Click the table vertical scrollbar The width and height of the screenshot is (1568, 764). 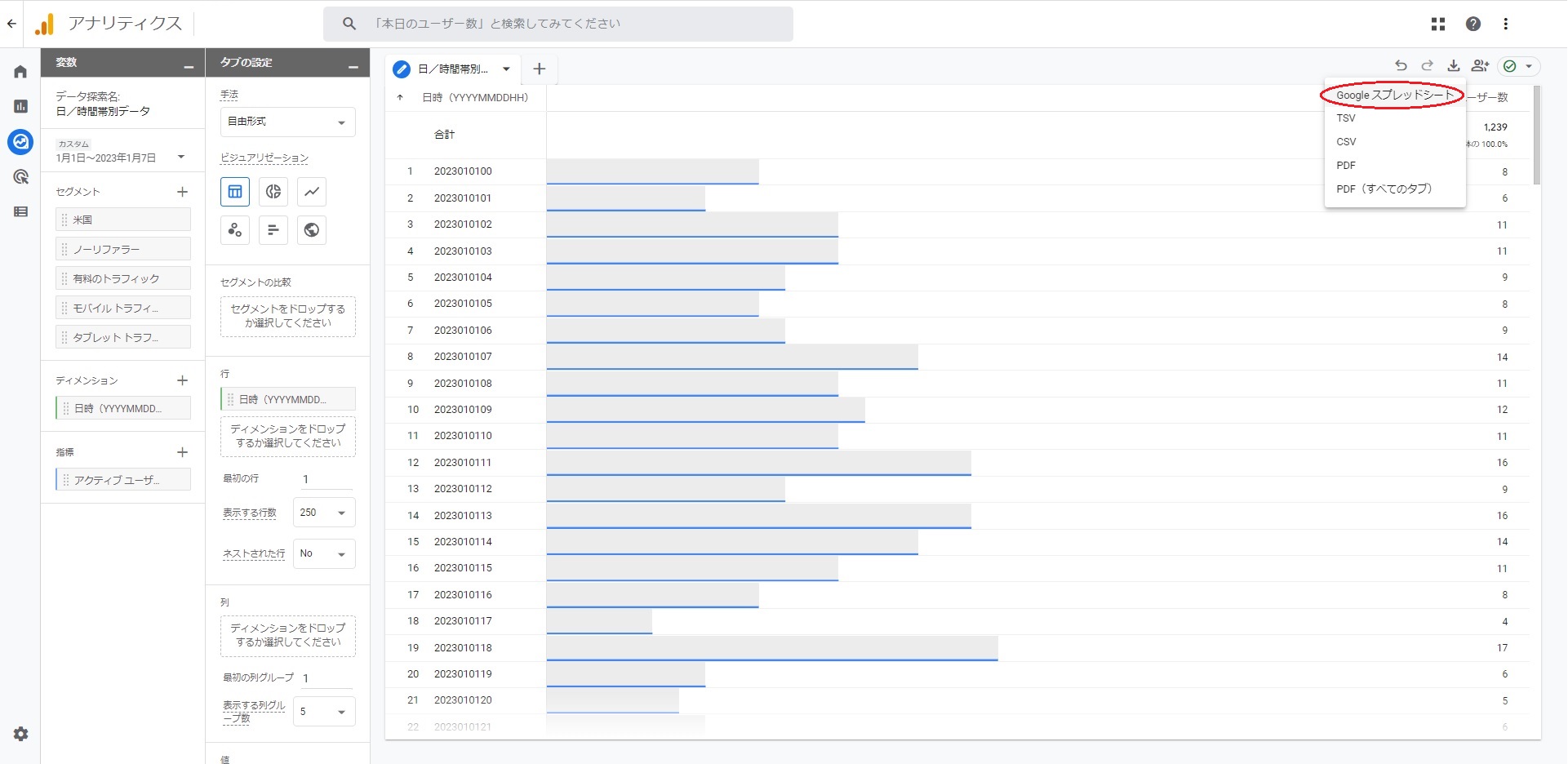1537,135
